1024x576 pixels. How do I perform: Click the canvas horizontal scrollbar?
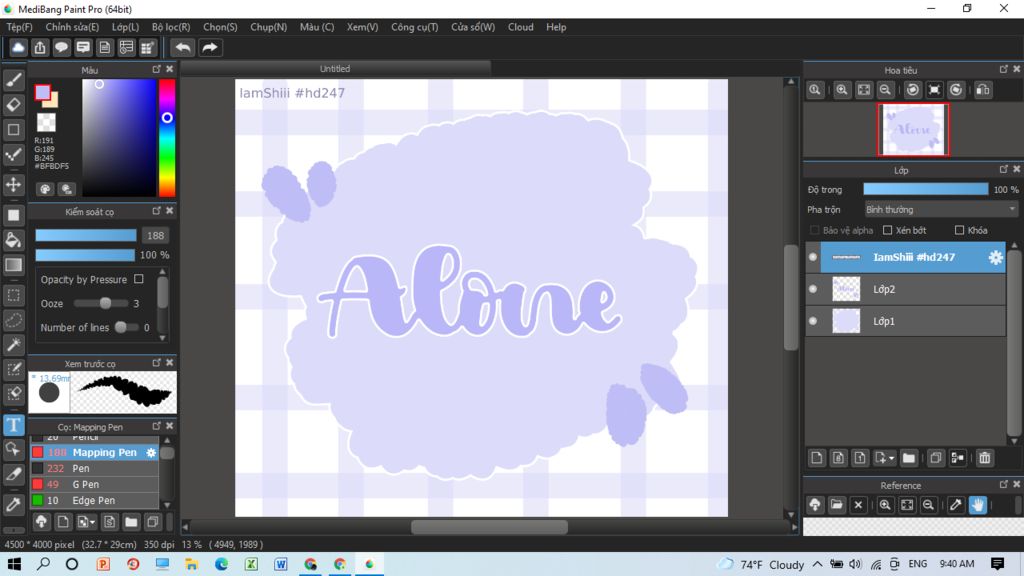489,526
